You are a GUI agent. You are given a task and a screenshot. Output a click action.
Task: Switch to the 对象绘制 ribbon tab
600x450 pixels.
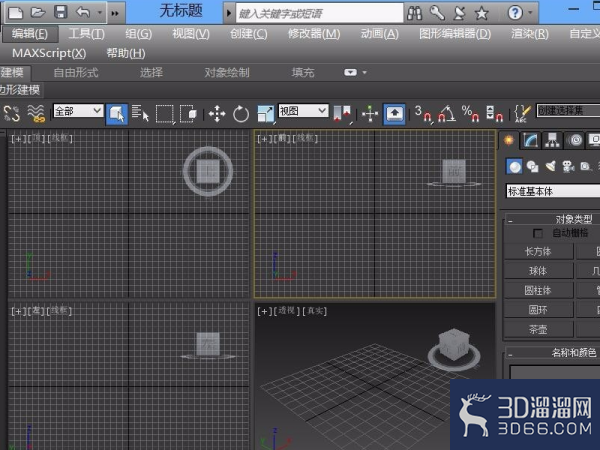coord(227,72)
